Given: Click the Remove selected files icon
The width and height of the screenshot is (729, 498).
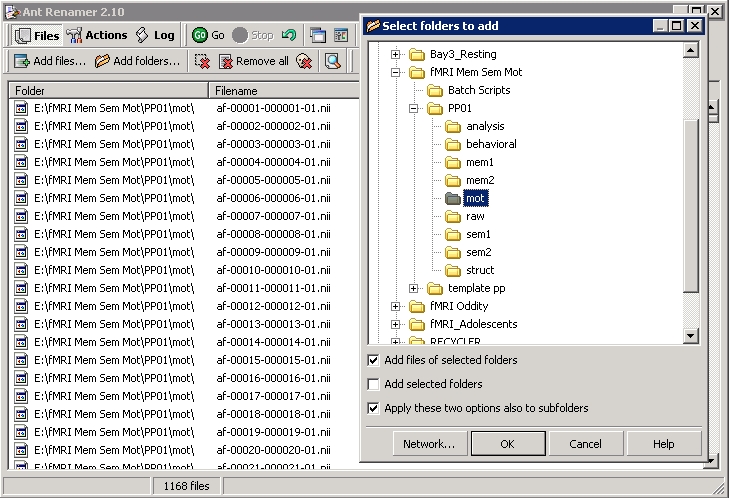Looking at the screenshot, I should pos(202,61).
